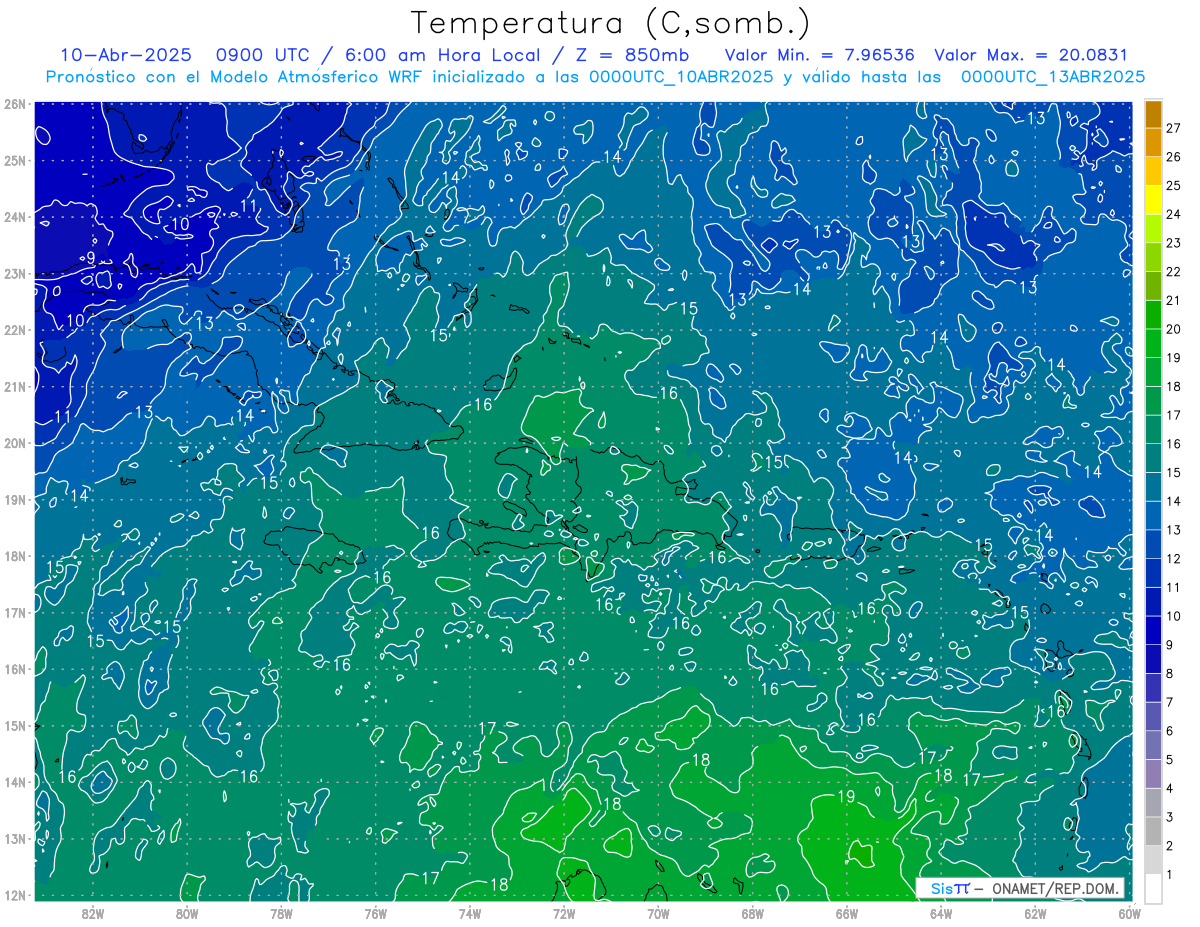Viewport: 1200px width, 927px height.
Task: Click longitude axis label '70W'
Action: [x=658, y=914]
